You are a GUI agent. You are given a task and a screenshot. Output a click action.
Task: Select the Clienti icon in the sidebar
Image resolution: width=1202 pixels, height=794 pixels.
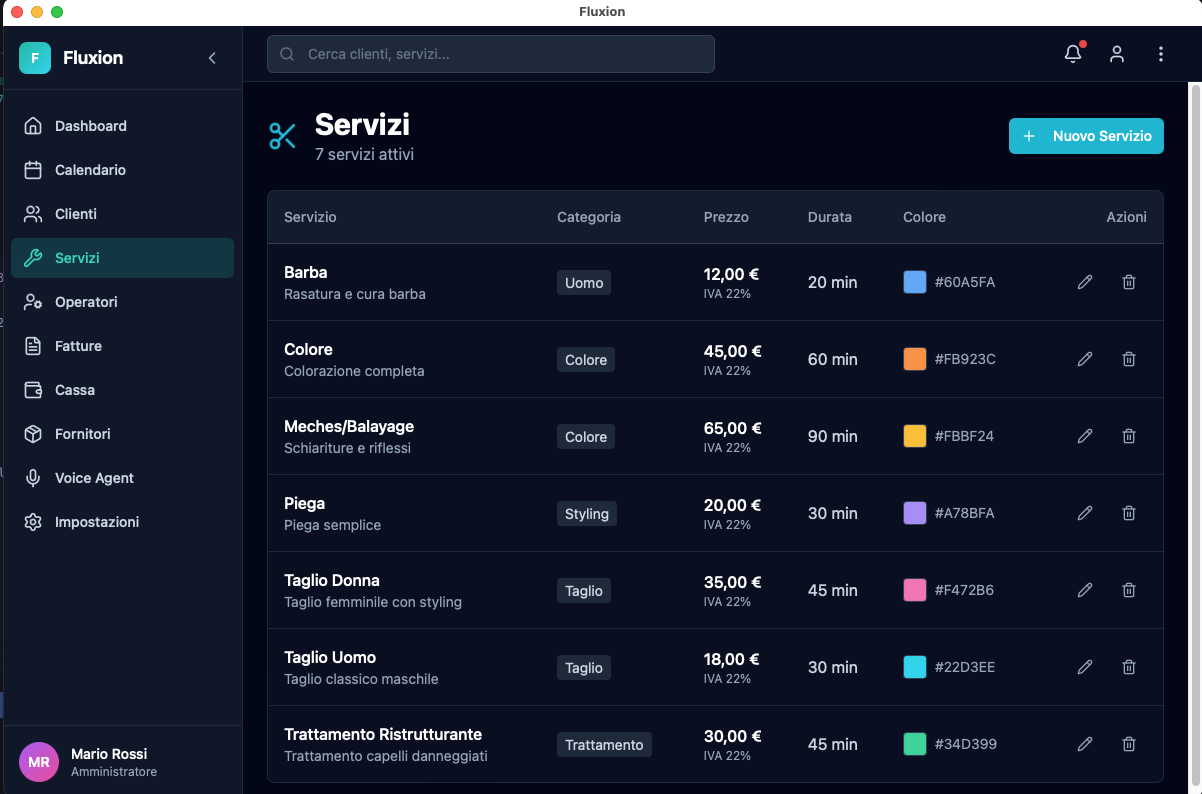point(33,214)
